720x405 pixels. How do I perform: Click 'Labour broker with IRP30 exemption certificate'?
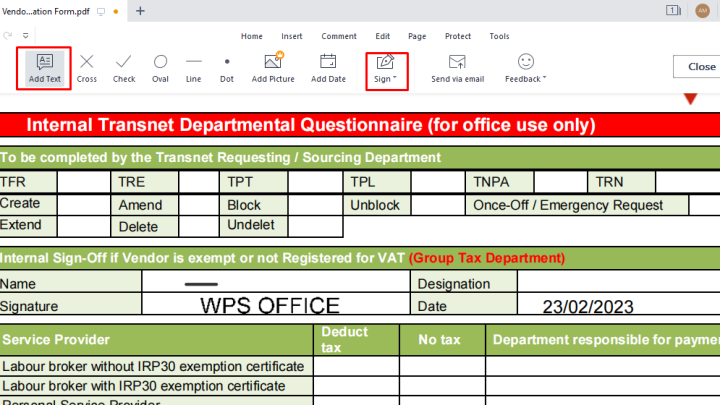[144, 386]
